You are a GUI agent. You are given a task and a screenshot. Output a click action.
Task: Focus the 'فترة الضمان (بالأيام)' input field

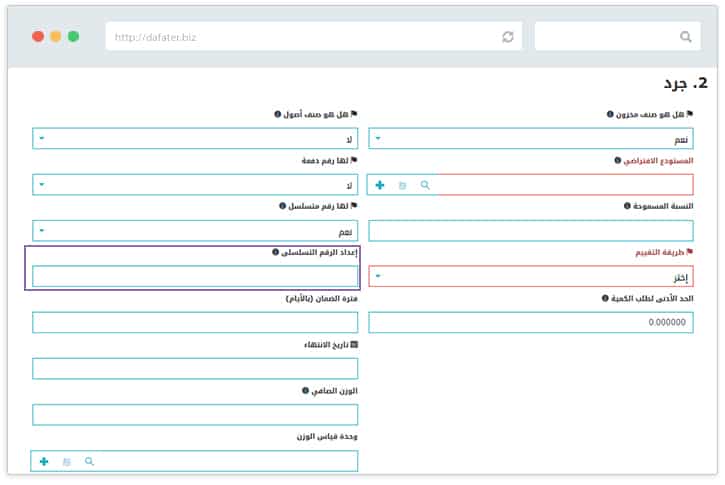coord(195,322)
